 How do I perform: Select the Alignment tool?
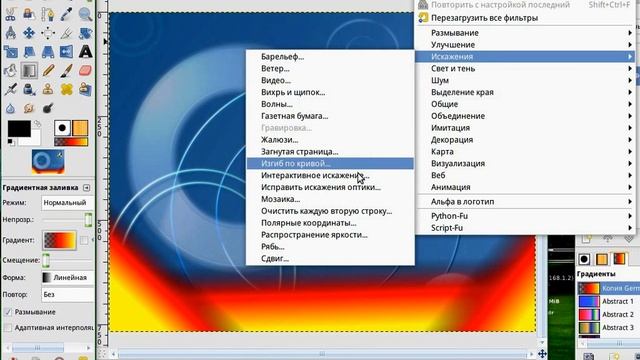pos(48,33)
